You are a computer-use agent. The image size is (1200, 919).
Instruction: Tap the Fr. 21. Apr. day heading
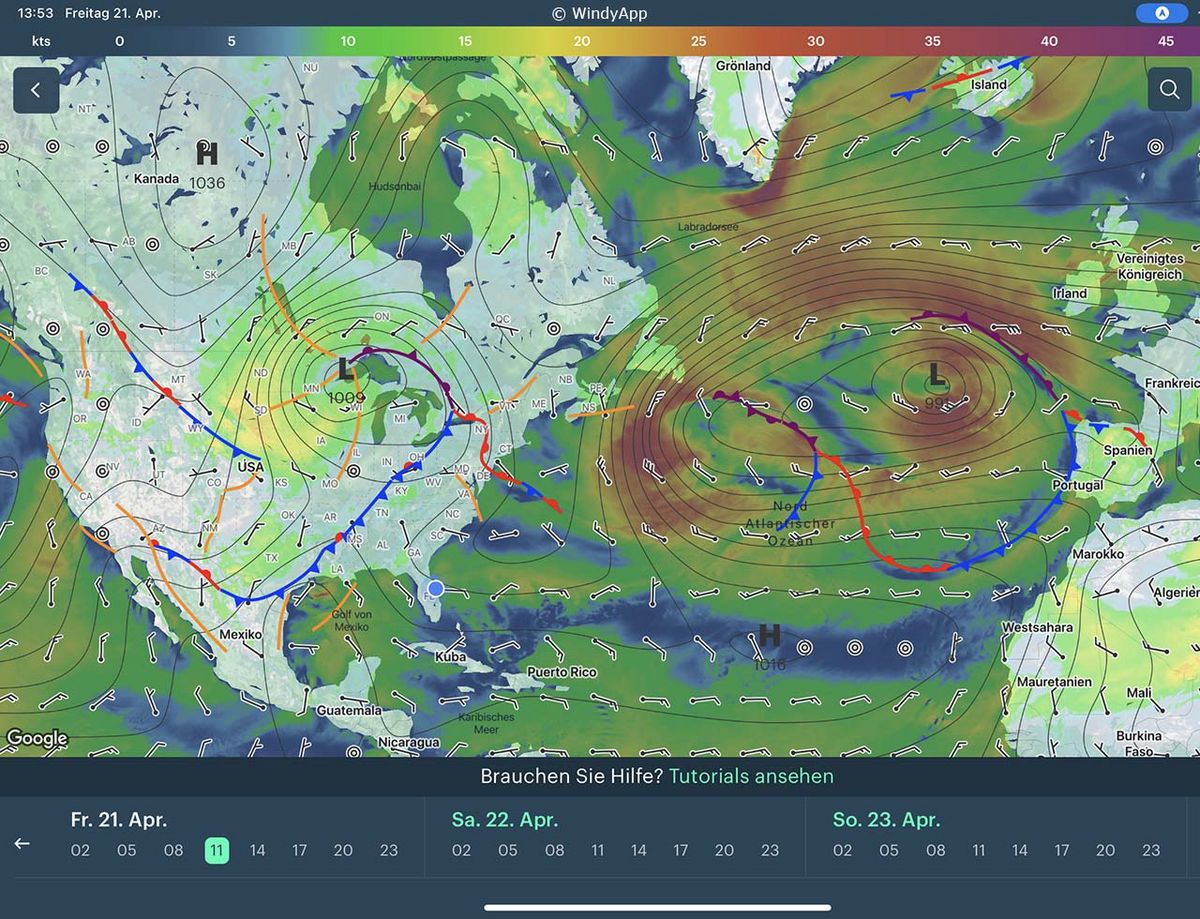tap(118, 820)
